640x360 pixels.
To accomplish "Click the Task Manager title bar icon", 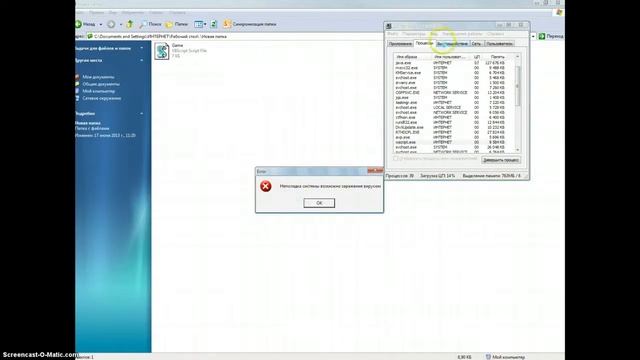I will (389, 26).
